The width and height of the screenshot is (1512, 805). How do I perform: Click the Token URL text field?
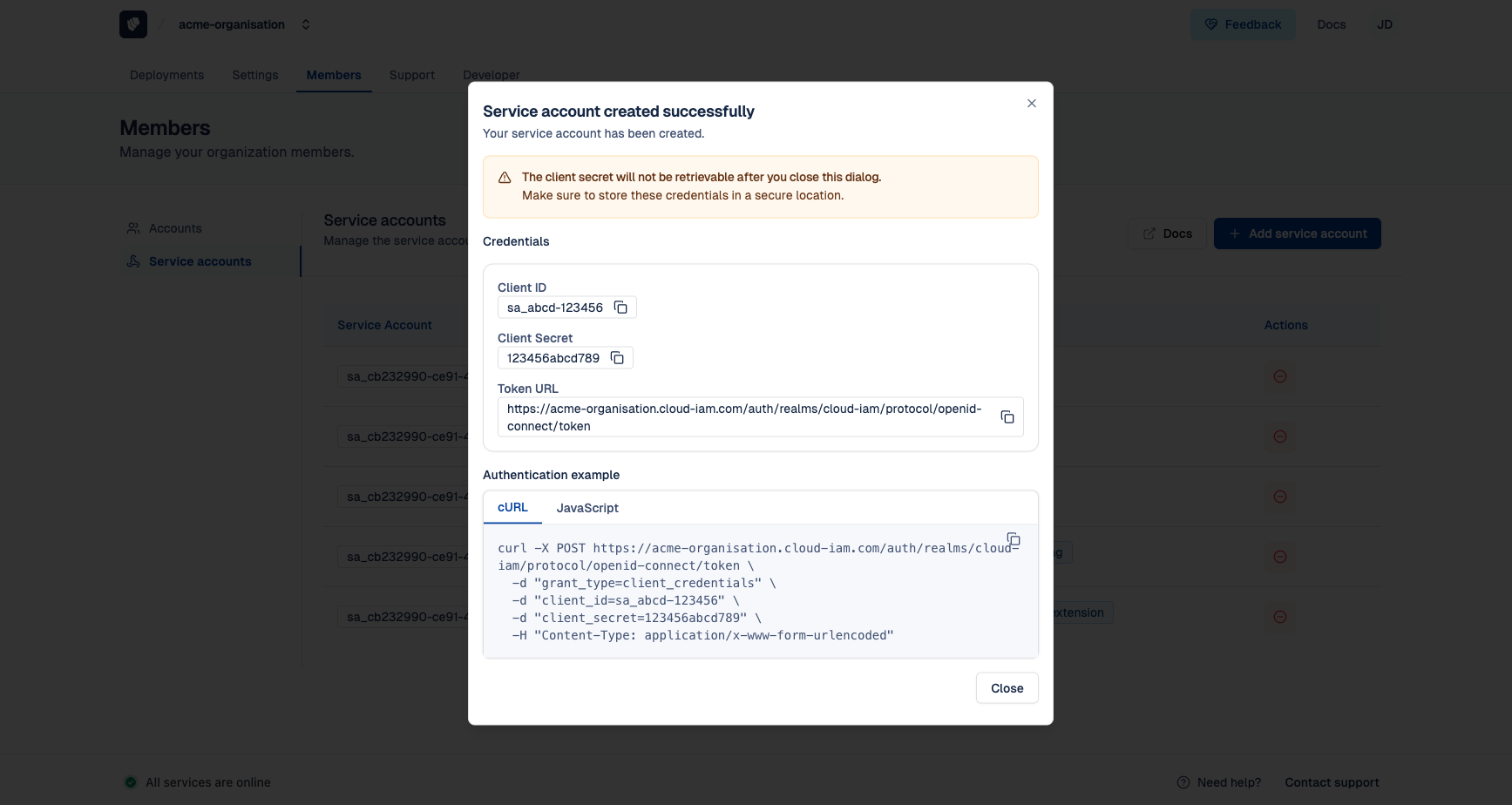point(745,417)
